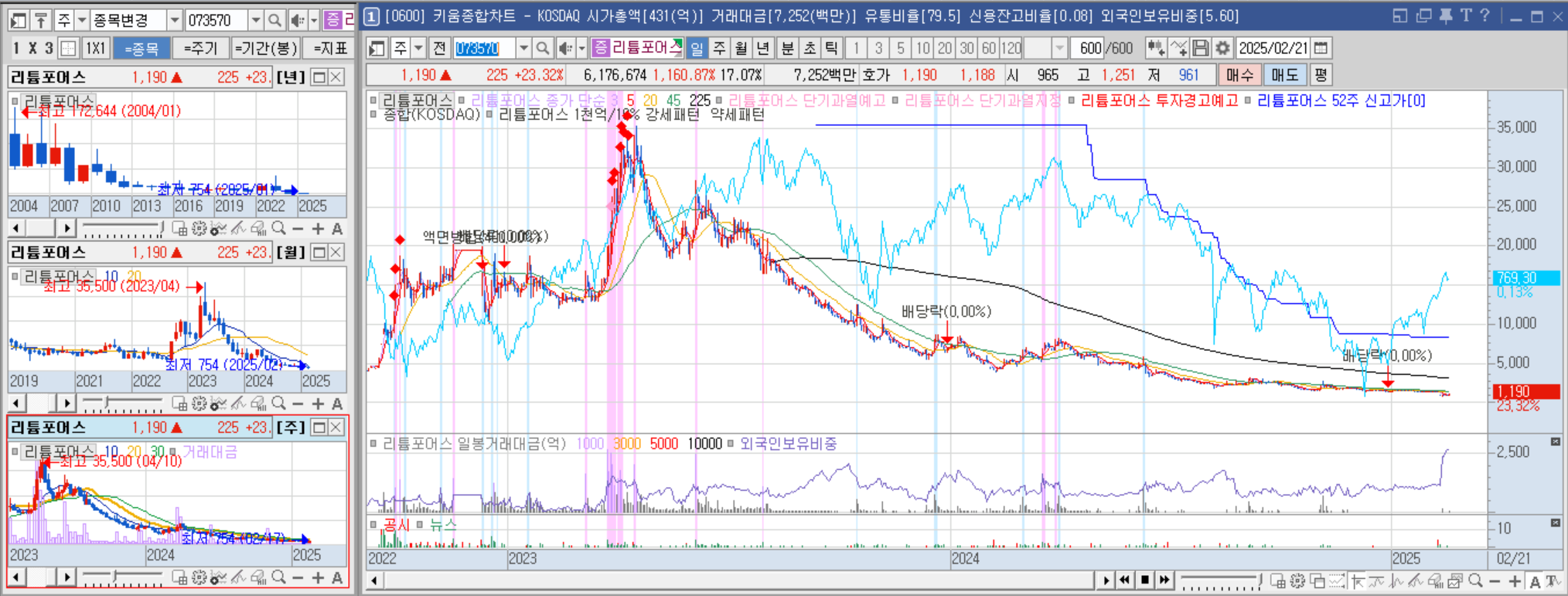Click the stock code input field 073570 in main chart
Screen dimensions: 1568x596
tap(484, 48)
